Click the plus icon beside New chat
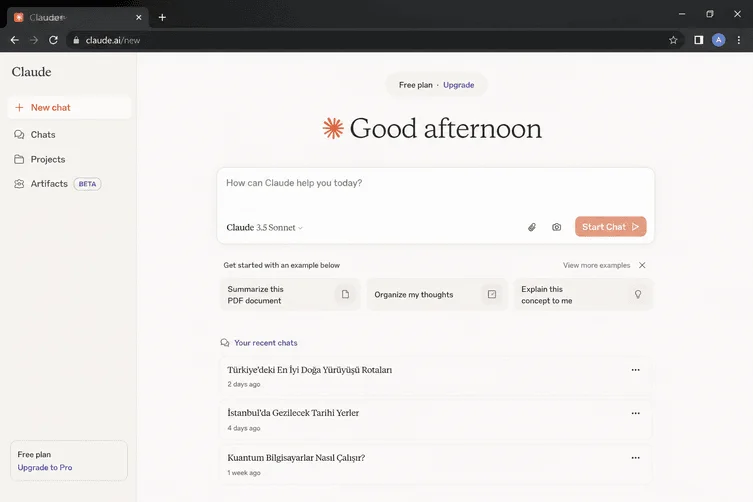 pos(19,107)
